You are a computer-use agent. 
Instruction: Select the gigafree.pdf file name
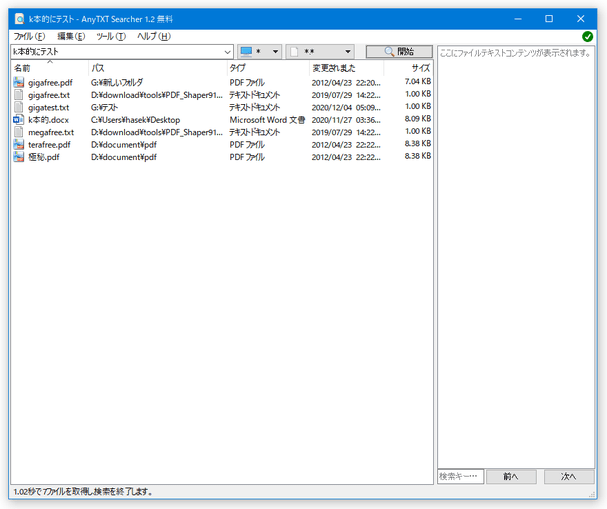pos(50,82)
